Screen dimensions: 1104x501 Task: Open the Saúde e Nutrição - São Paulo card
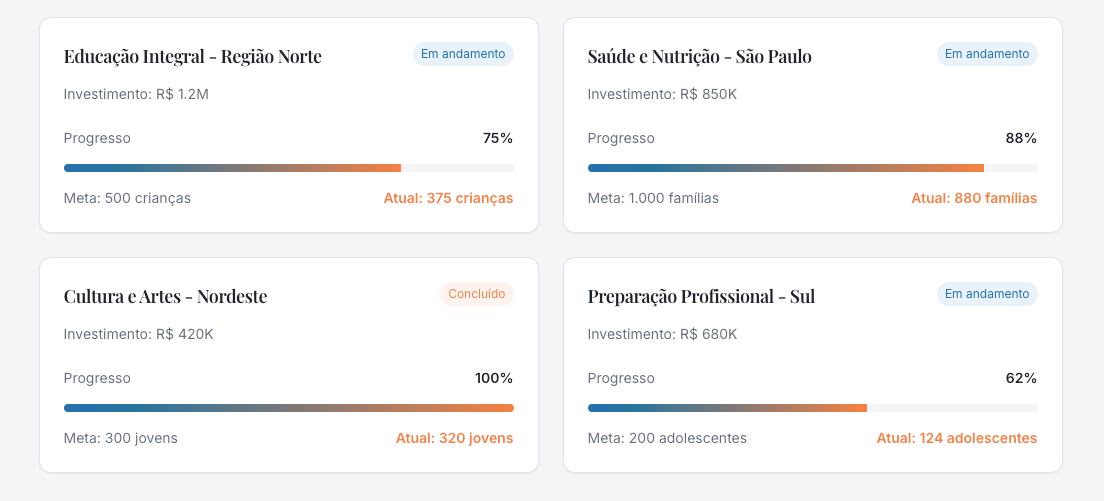click(x=699, y=56)
